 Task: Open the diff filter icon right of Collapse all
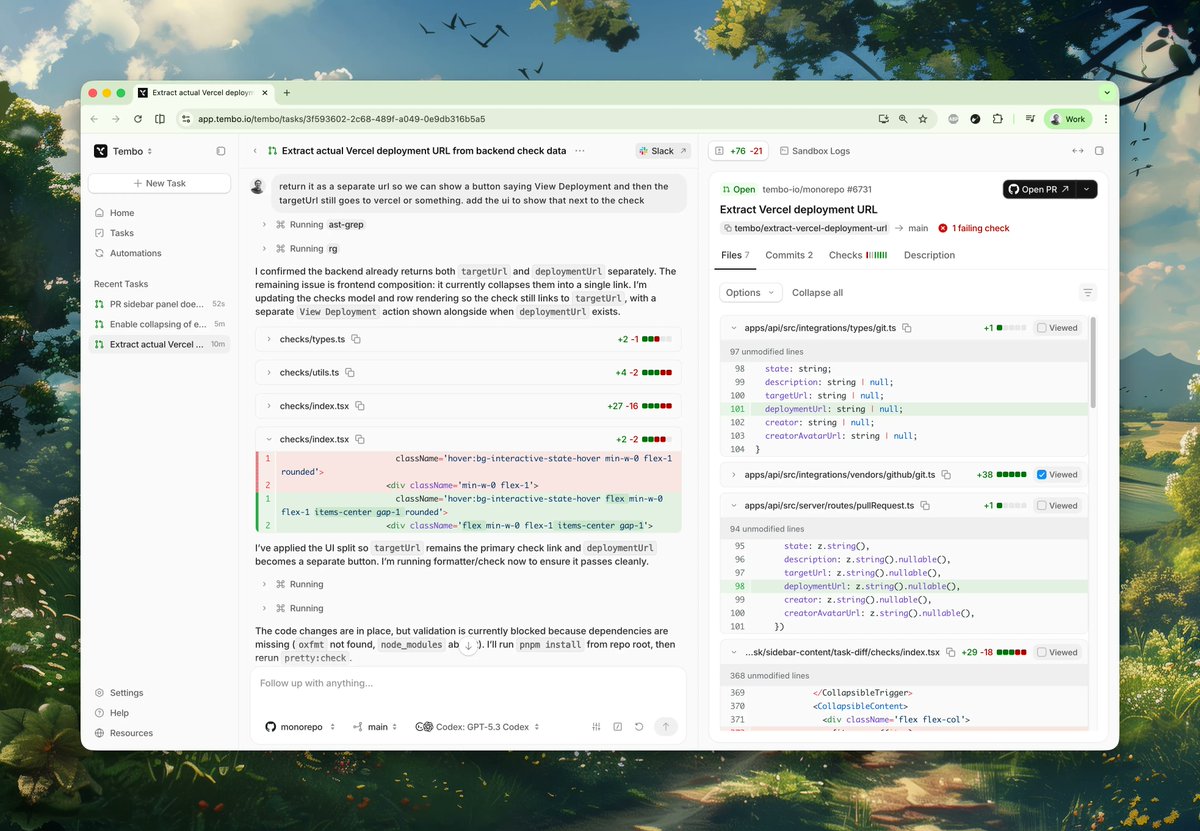[1088, 293]
